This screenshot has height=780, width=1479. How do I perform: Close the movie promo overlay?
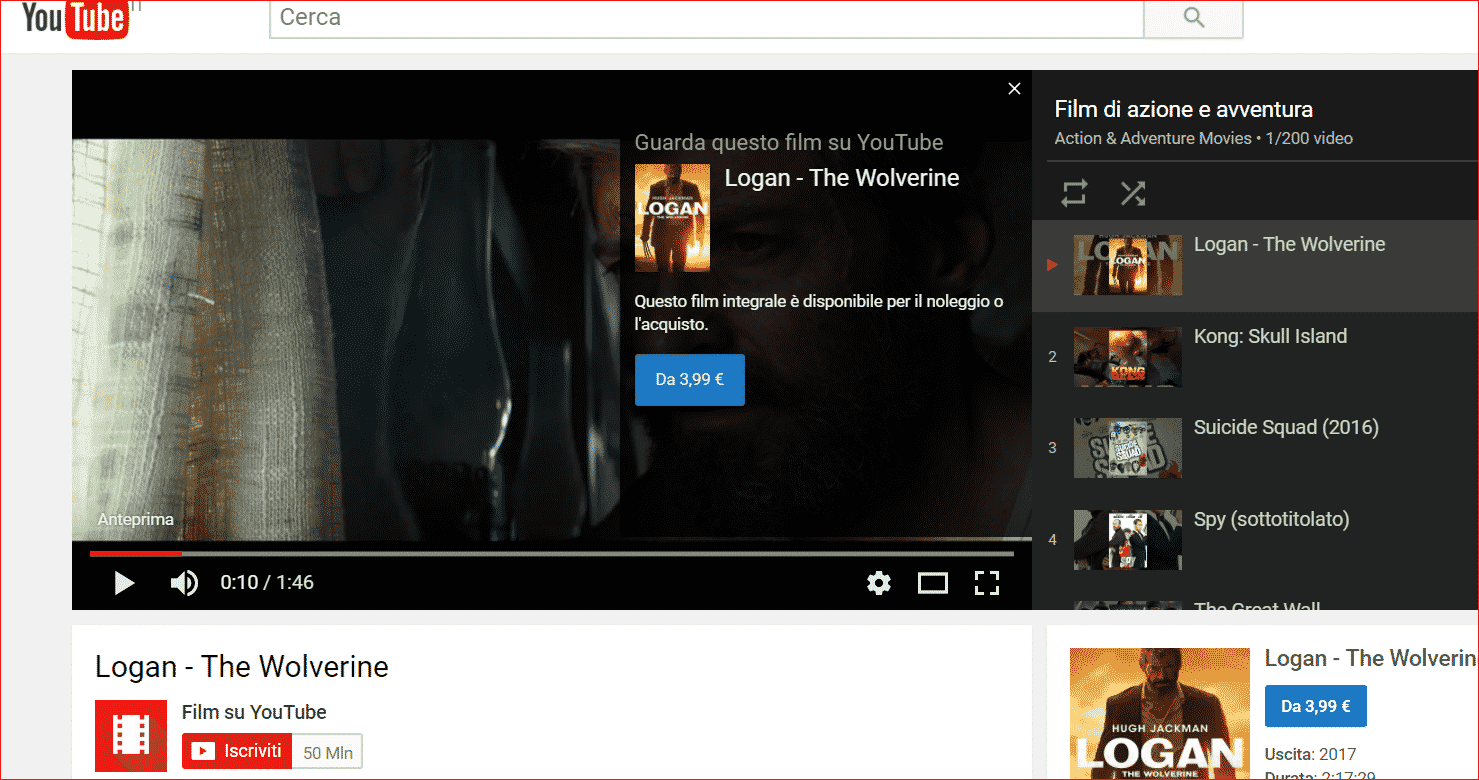pyautogui.click(x=1014, y=89)
